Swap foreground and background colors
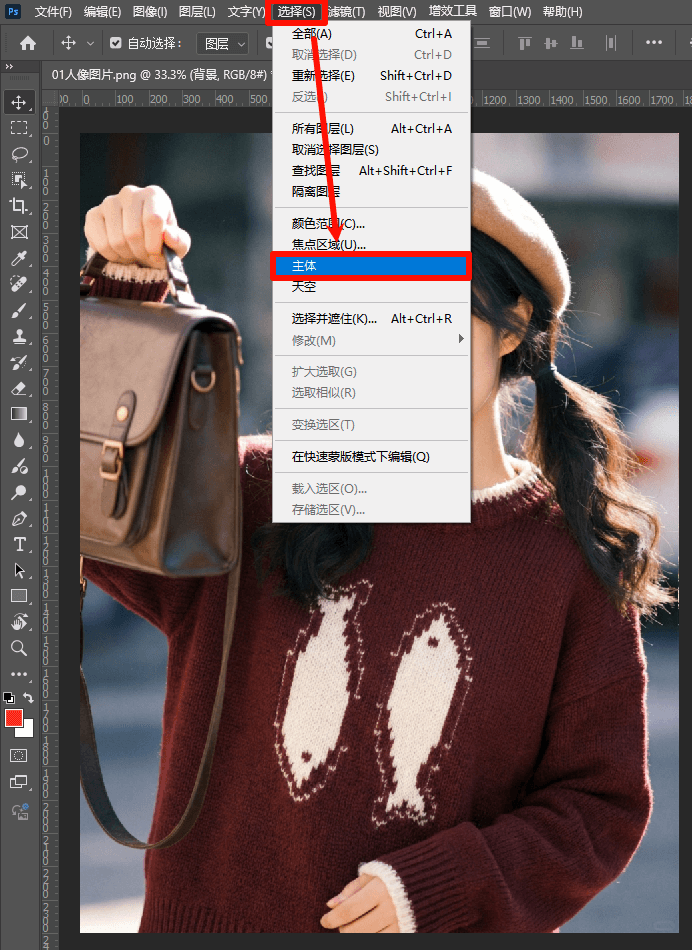This screenshot has height=950, width=692. tap(29, 697)
